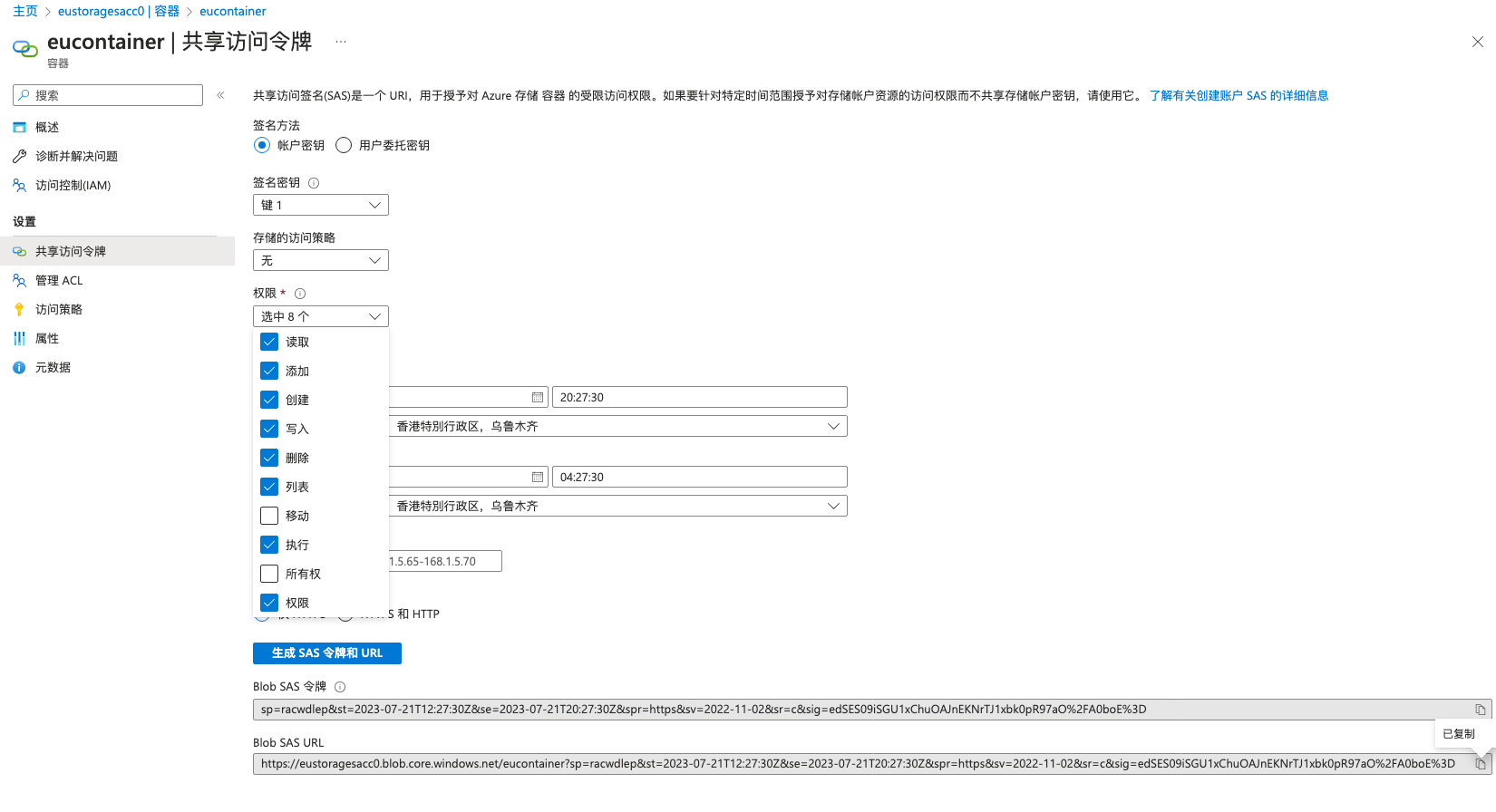Copy the Blob SAS URL to clipboard

pyautogui.click(x=1480, y=764)
